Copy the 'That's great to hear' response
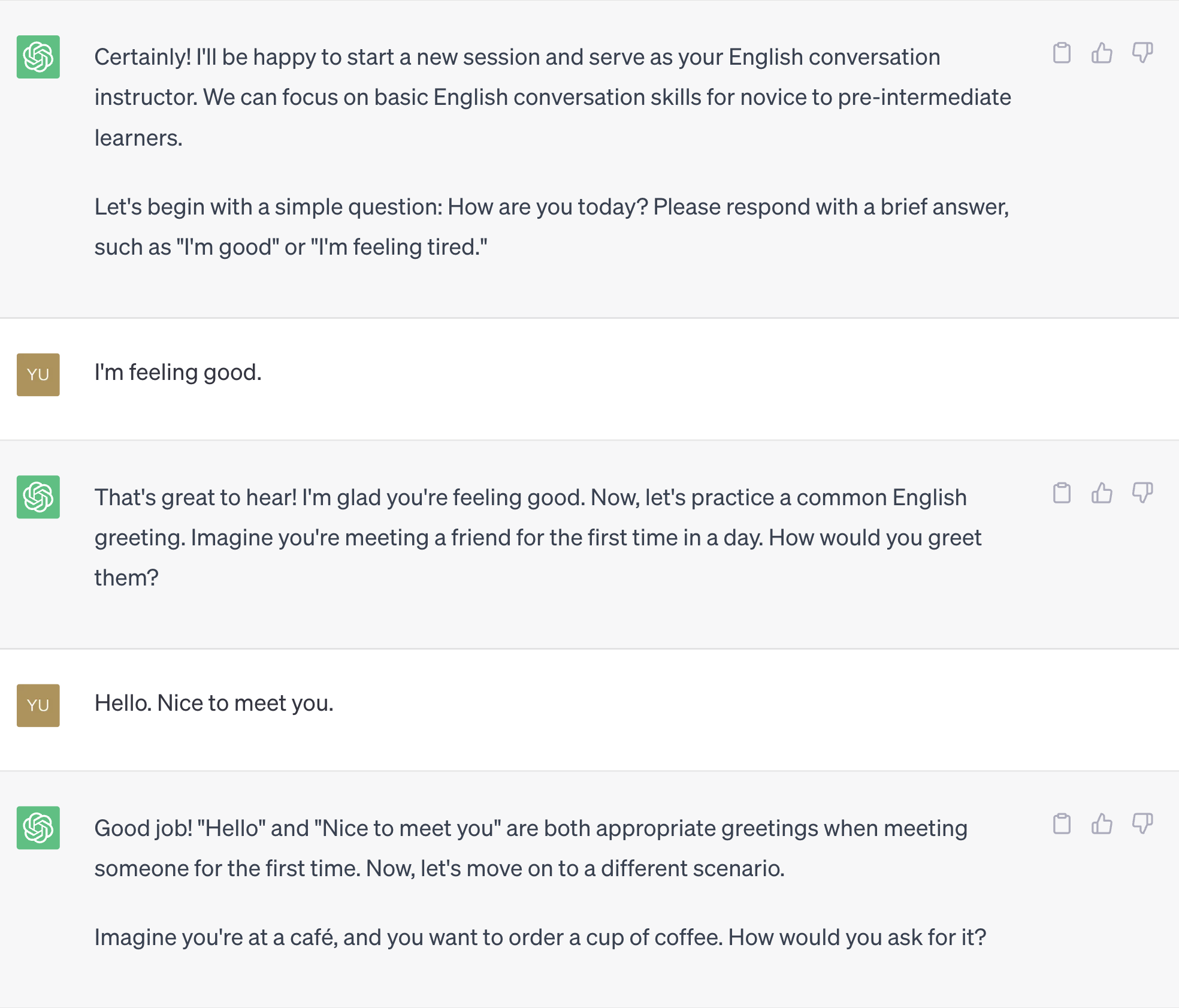 [1062, 493]
